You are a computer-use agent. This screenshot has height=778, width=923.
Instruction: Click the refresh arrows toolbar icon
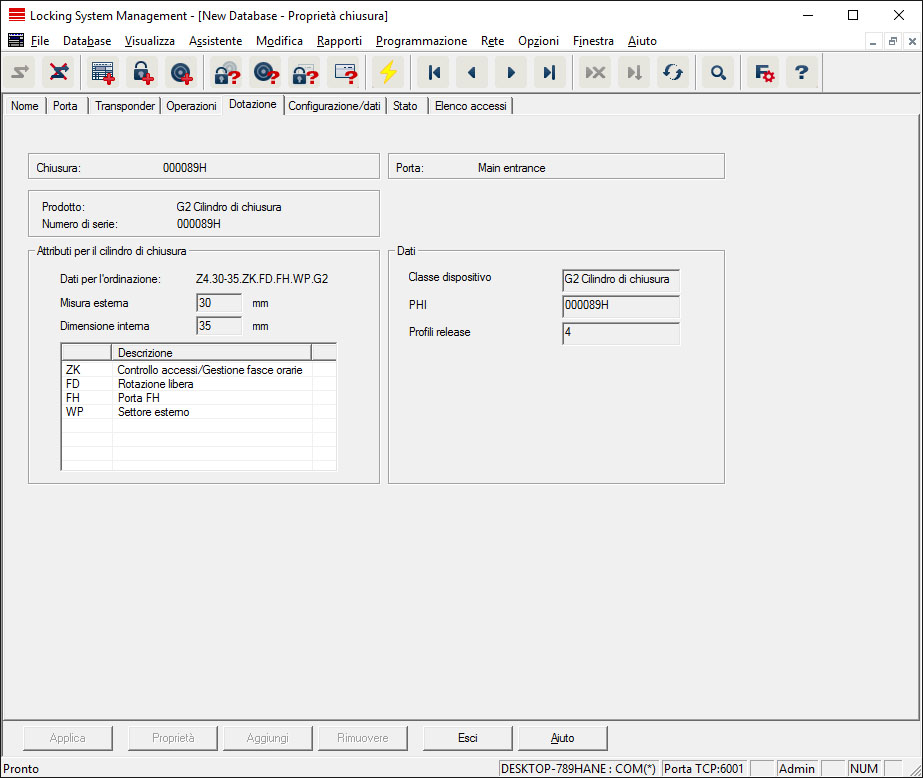[673, 73]
